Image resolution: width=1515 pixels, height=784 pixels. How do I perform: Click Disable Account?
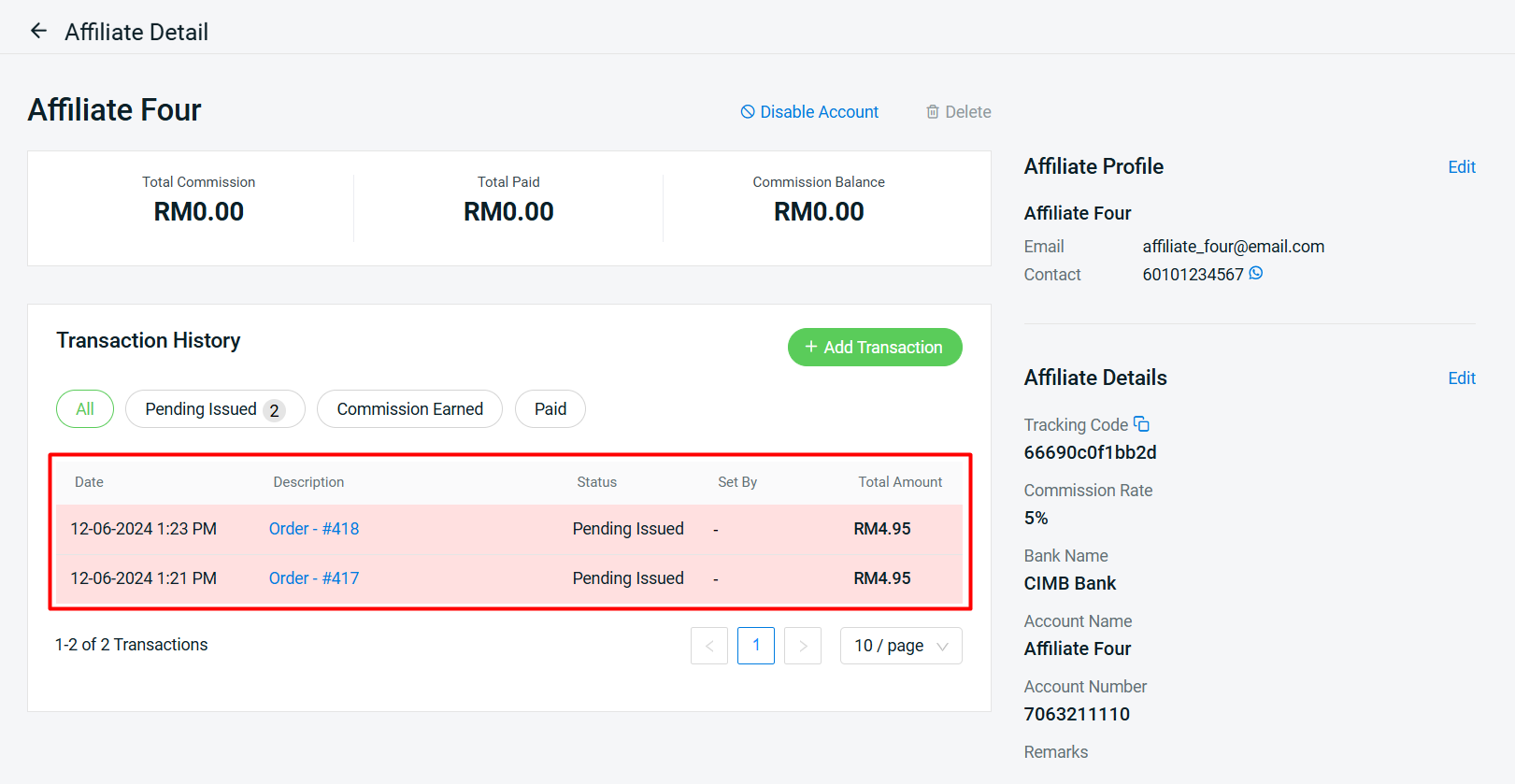tap(809, 112)
